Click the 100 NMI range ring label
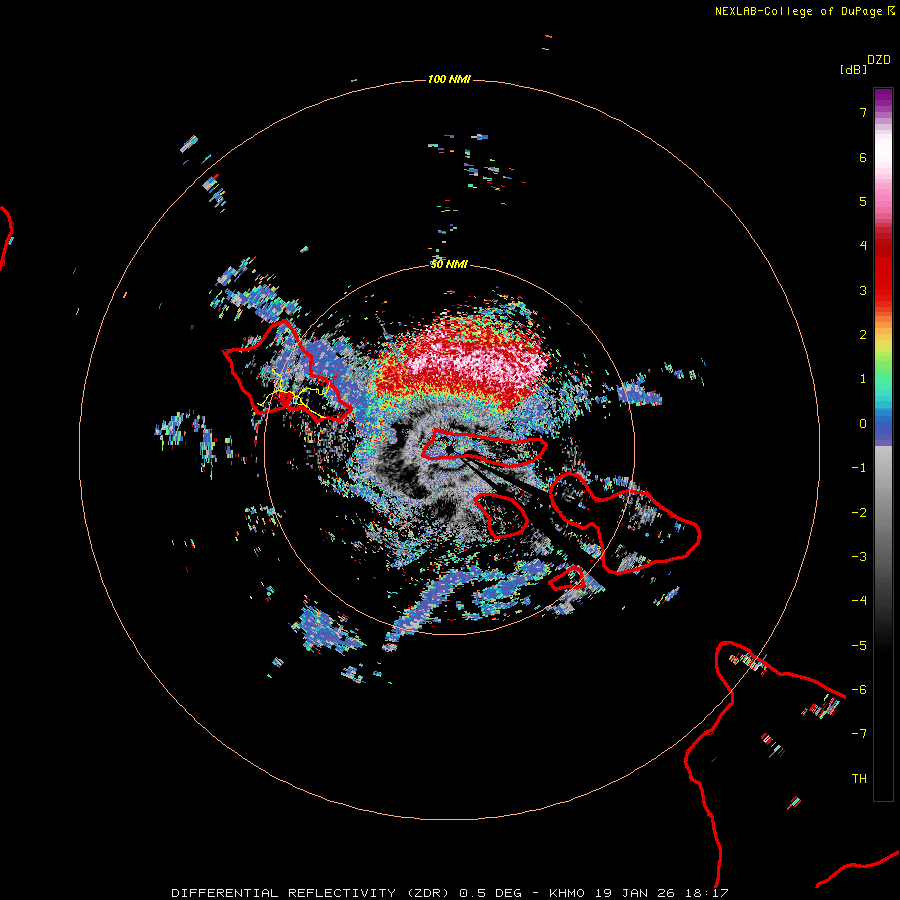 click(449, 79)
